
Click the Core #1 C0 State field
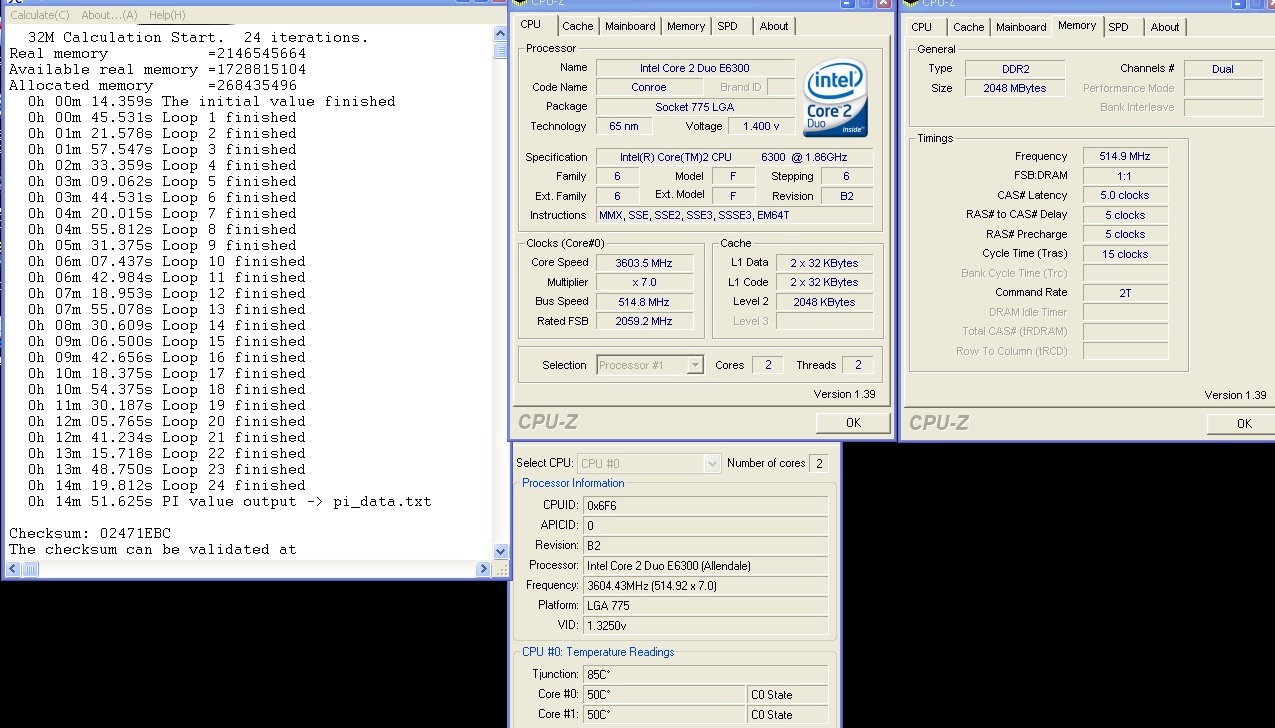pos(788,715)
